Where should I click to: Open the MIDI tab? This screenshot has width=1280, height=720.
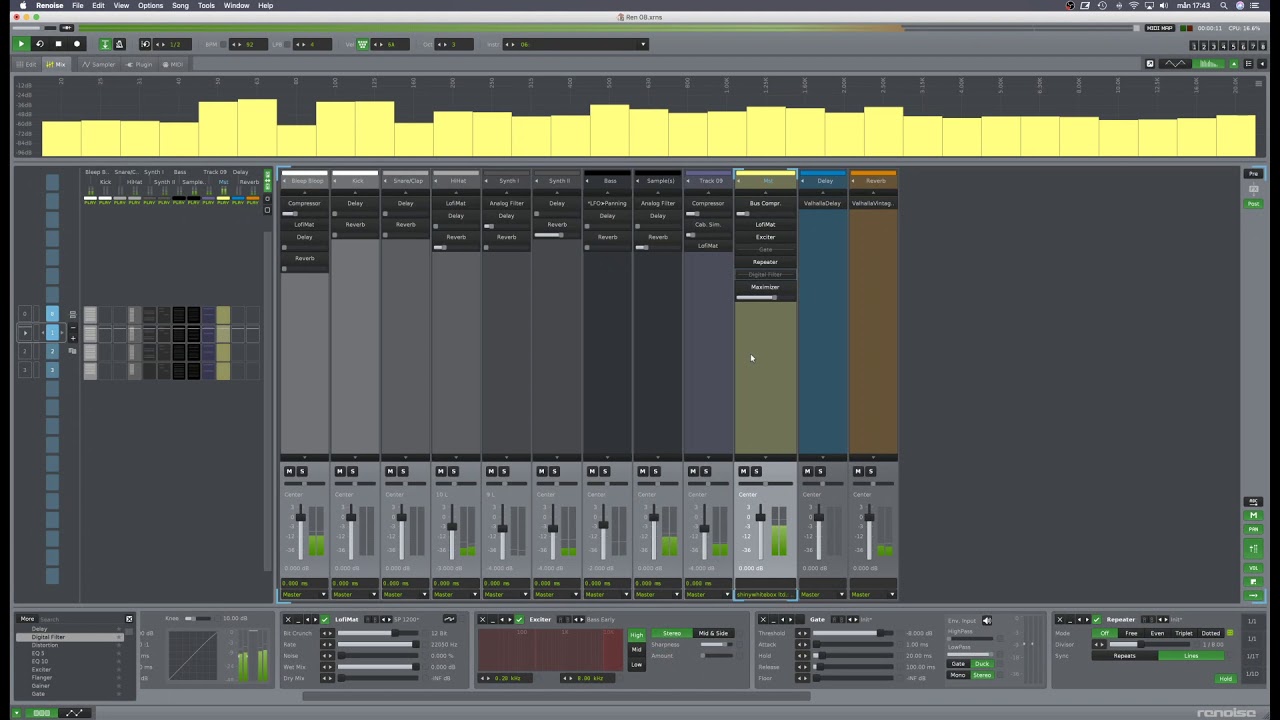173,64
